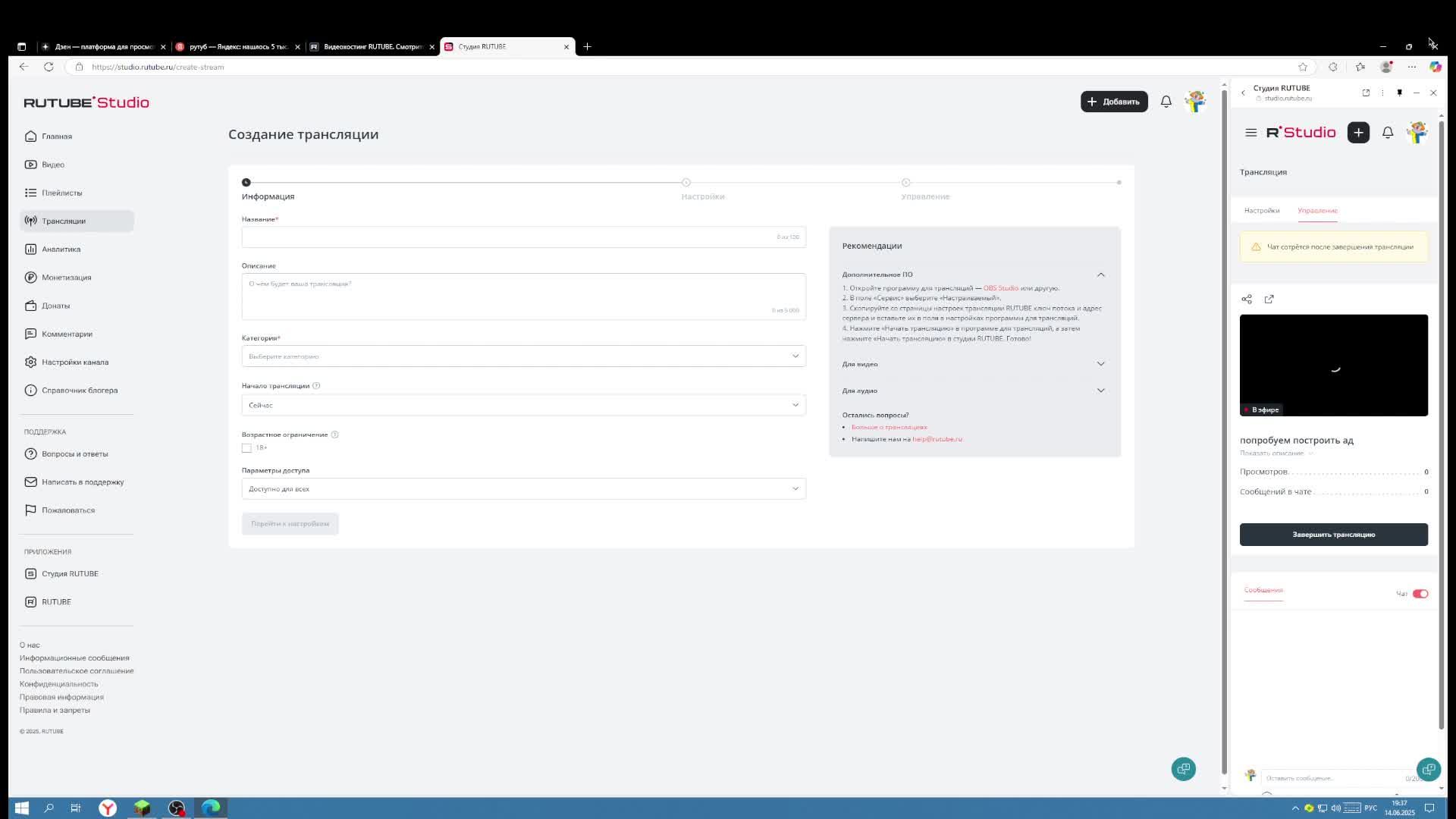Viewport: 1456px width, 819px height.
Task: Open Yandex browser from taskbar
Action: 108,808
